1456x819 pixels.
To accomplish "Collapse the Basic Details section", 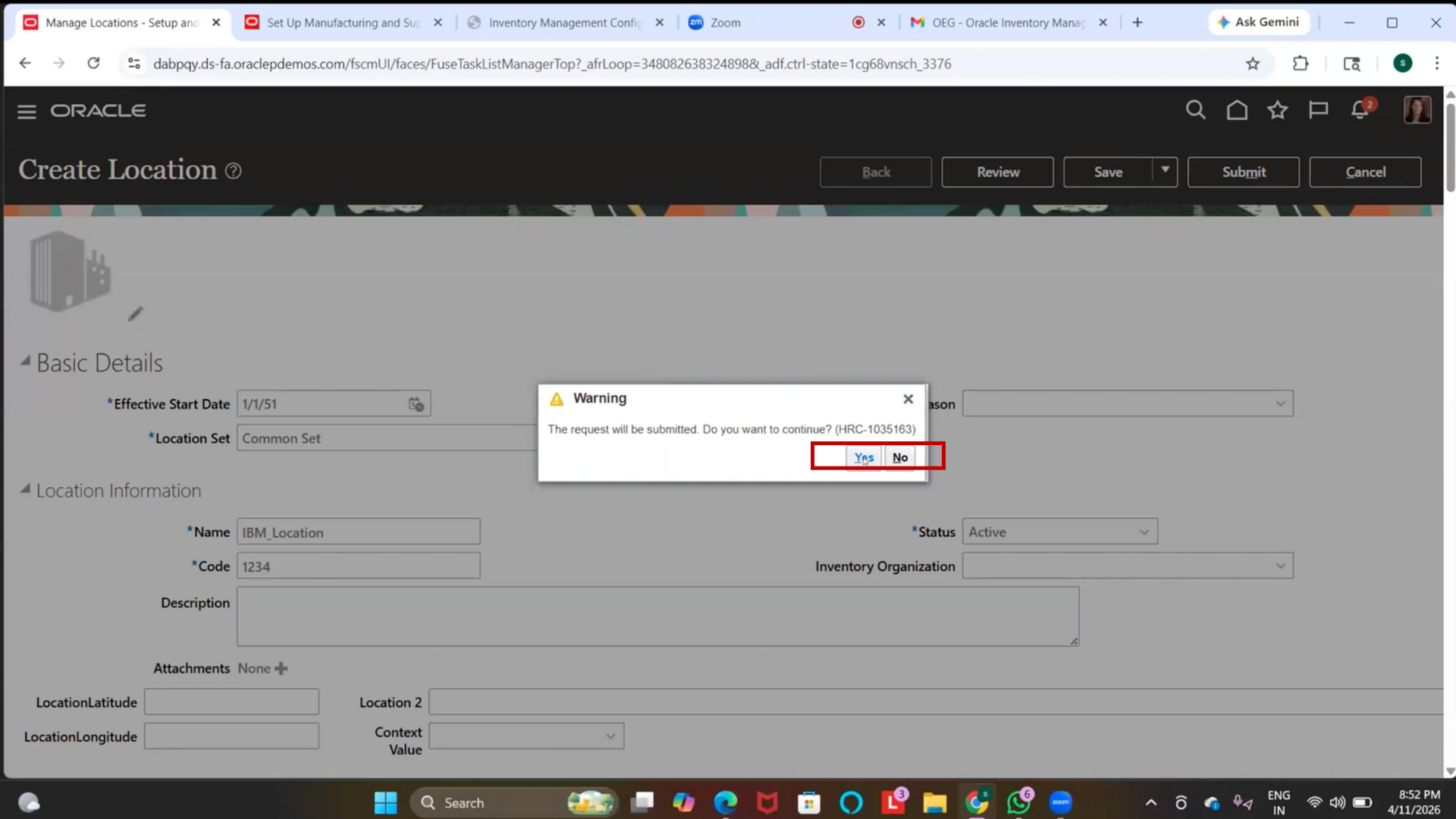I will (25, 361).
